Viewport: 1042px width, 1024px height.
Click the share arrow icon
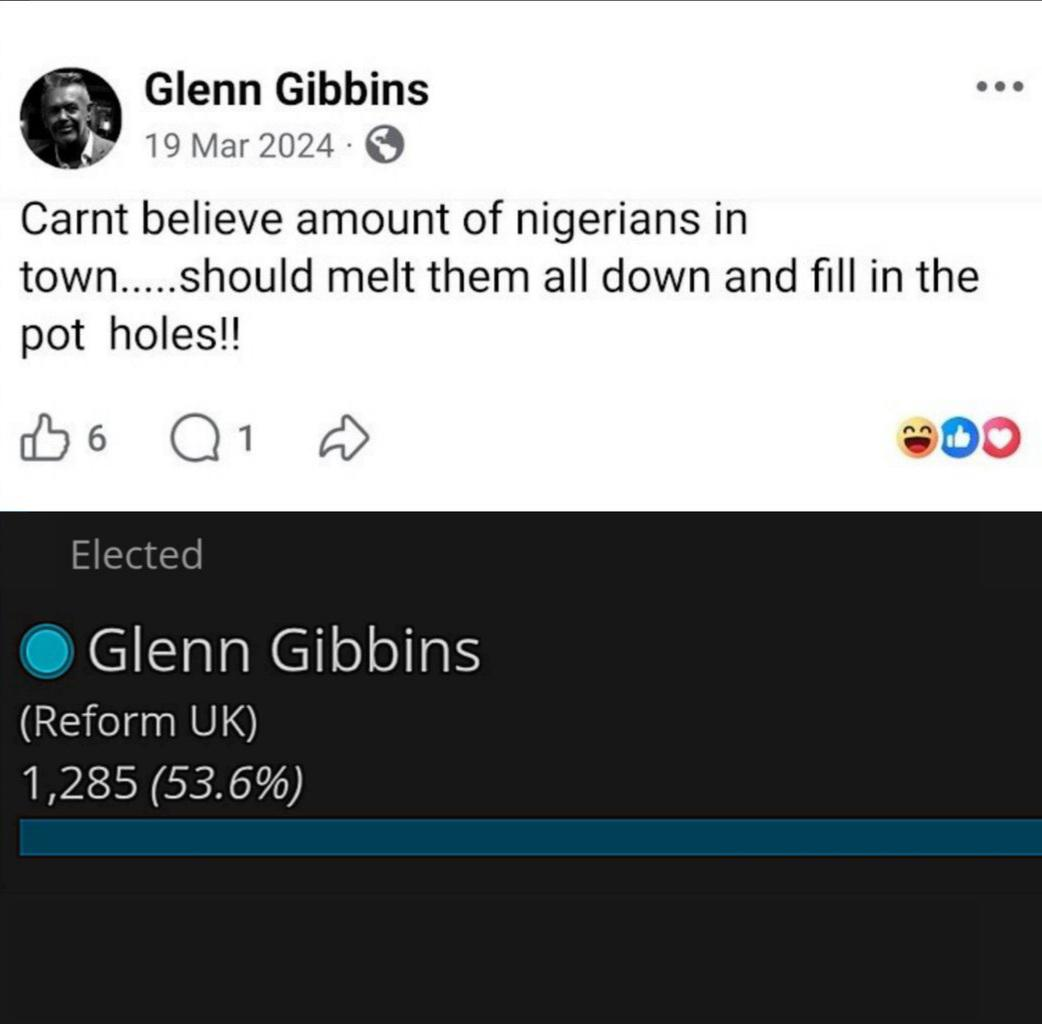click(344, 438)
